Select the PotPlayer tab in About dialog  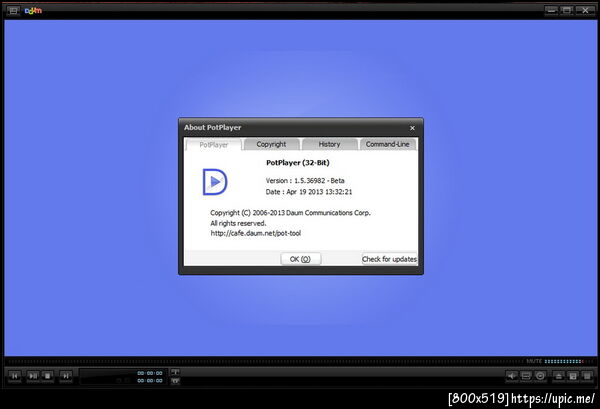214,145
